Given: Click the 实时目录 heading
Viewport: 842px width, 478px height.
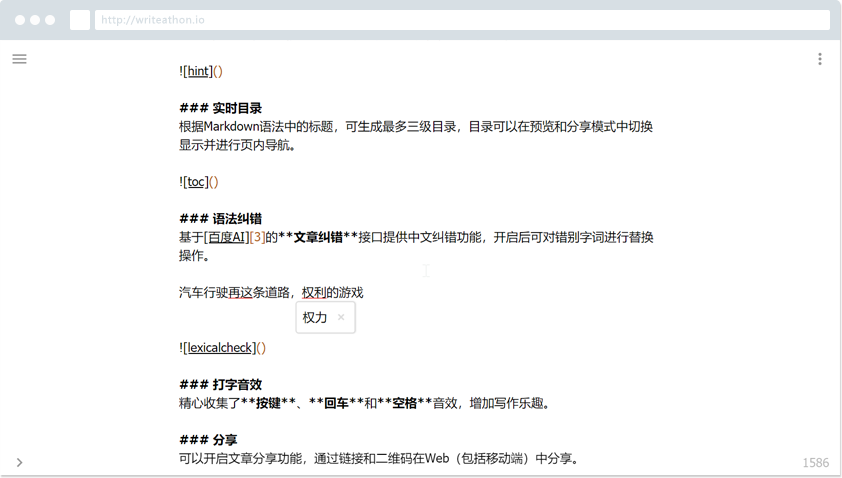Looking at the screenshot, I should click(237, 108).
